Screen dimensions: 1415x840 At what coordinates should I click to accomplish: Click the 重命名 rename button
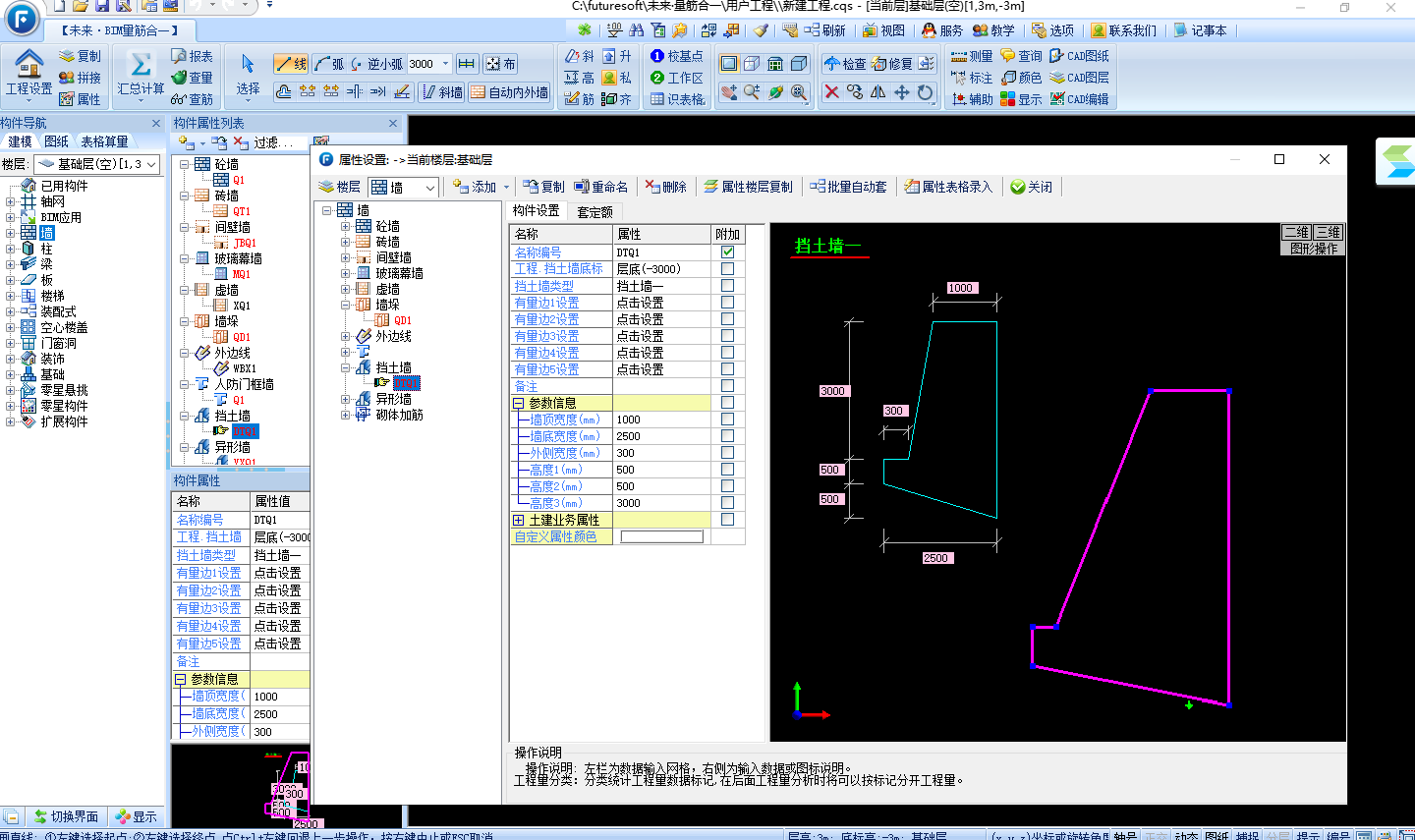point(600,187)
